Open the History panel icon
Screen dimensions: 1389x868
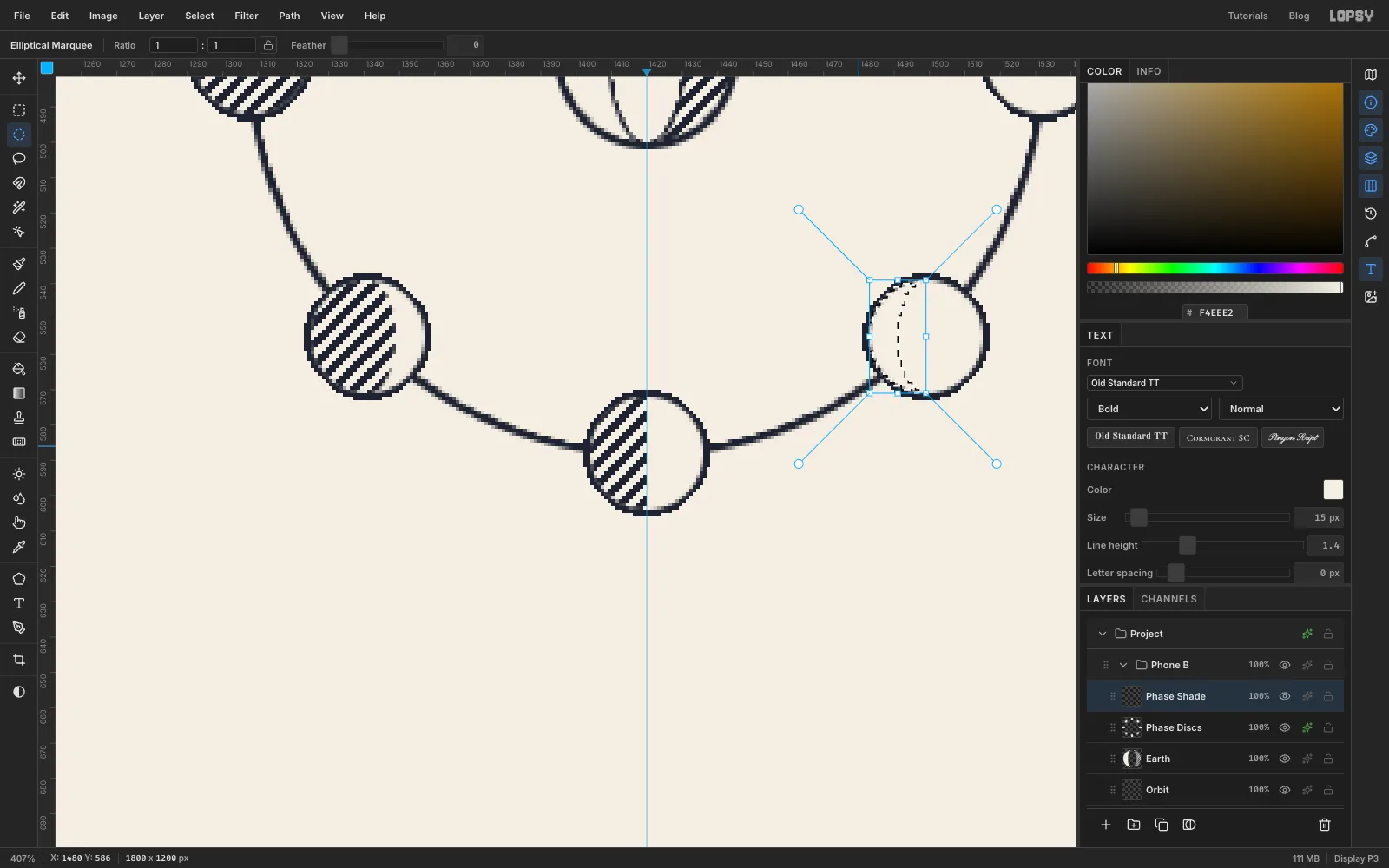(1371, 214)
